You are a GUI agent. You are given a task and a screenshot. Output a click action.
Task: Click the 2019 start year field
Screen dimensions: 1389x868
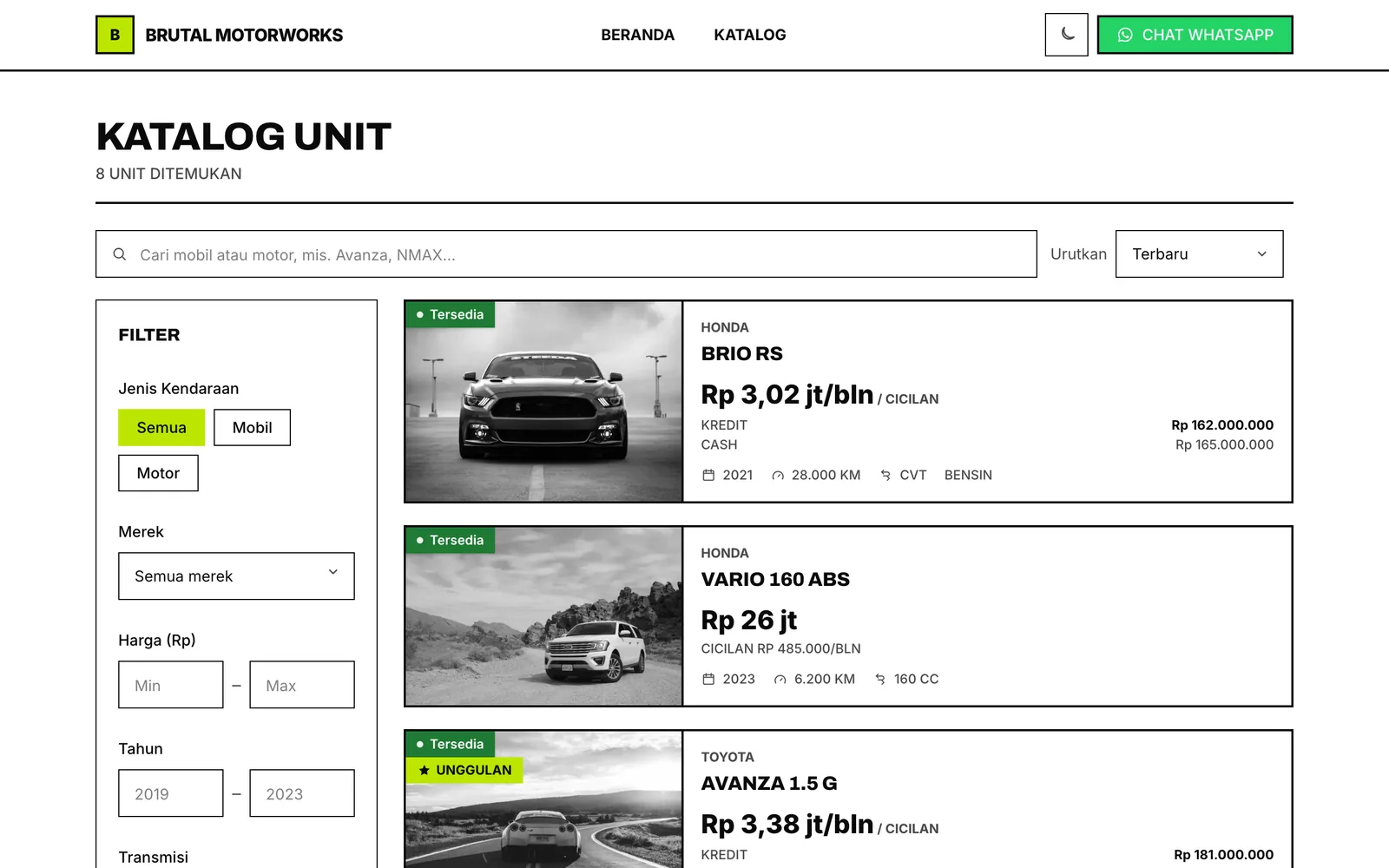click(x=171, y=793)
